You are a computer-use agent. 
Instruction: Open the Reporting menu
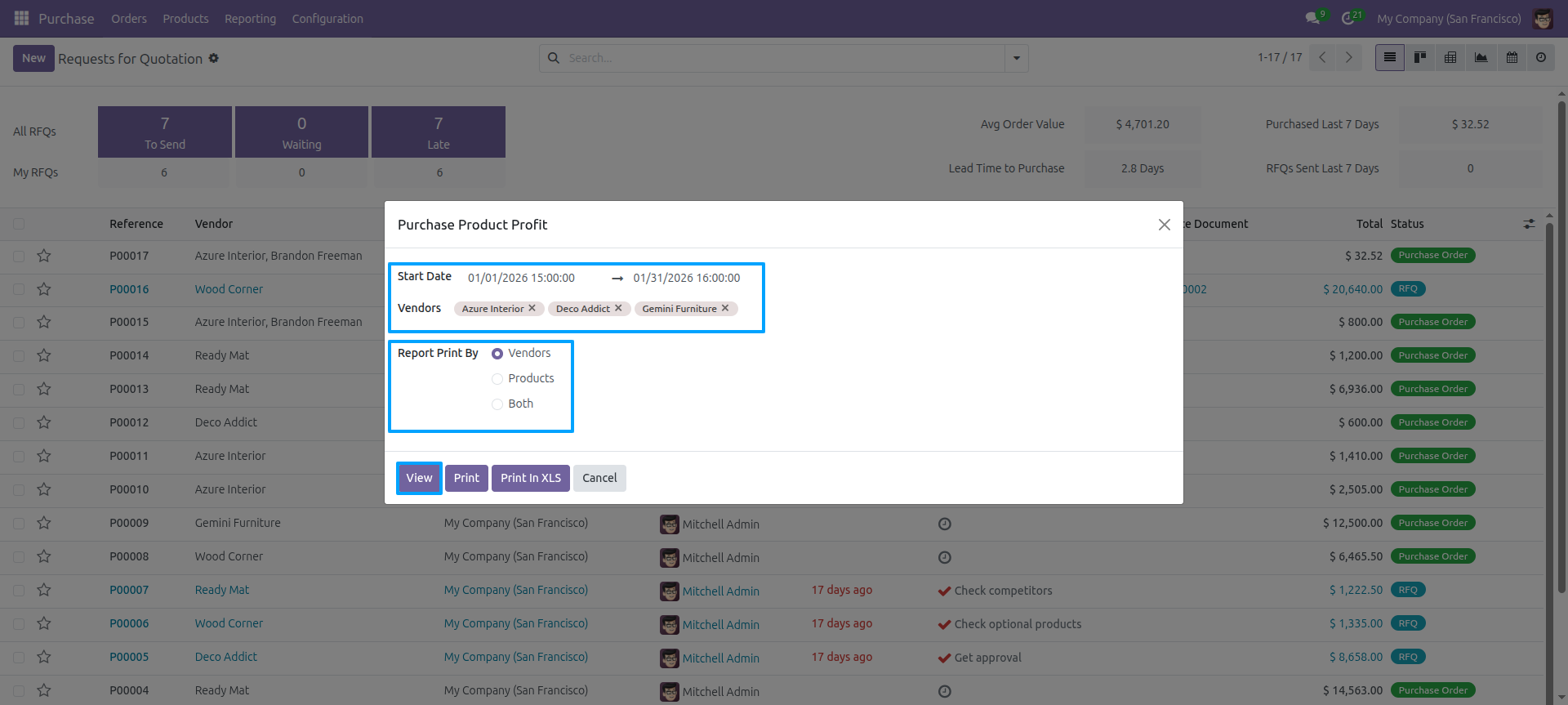(x=250, y=19)
